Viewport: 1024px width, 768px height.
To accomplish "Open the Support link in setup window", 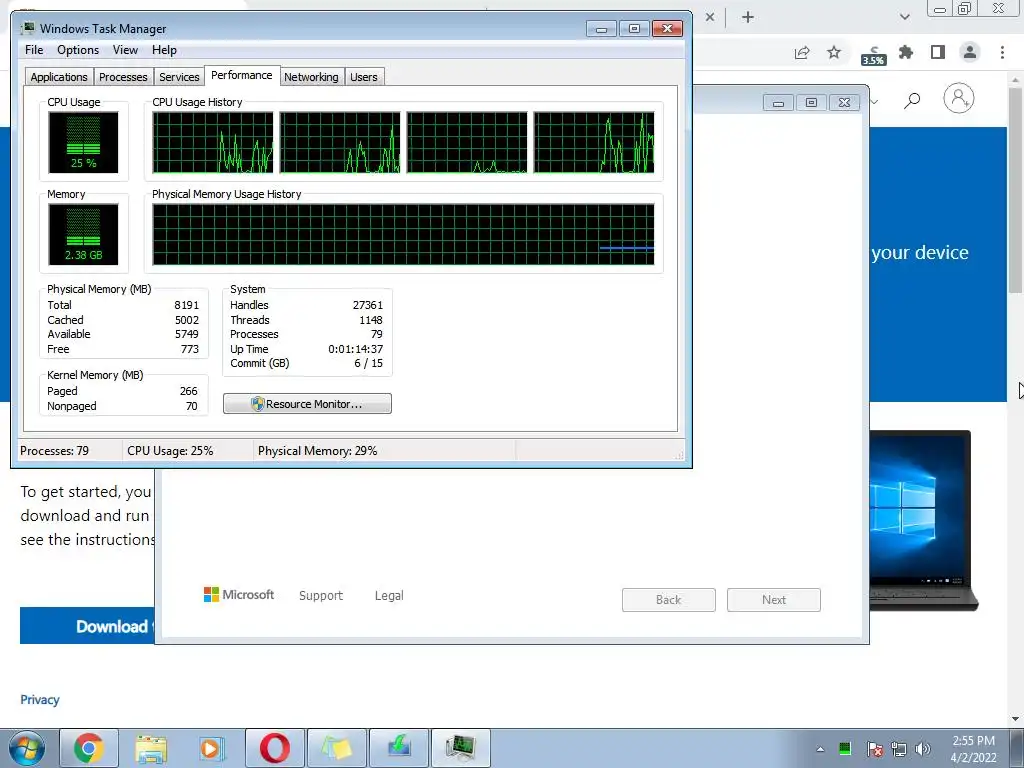I will click(x=321, y=596).
